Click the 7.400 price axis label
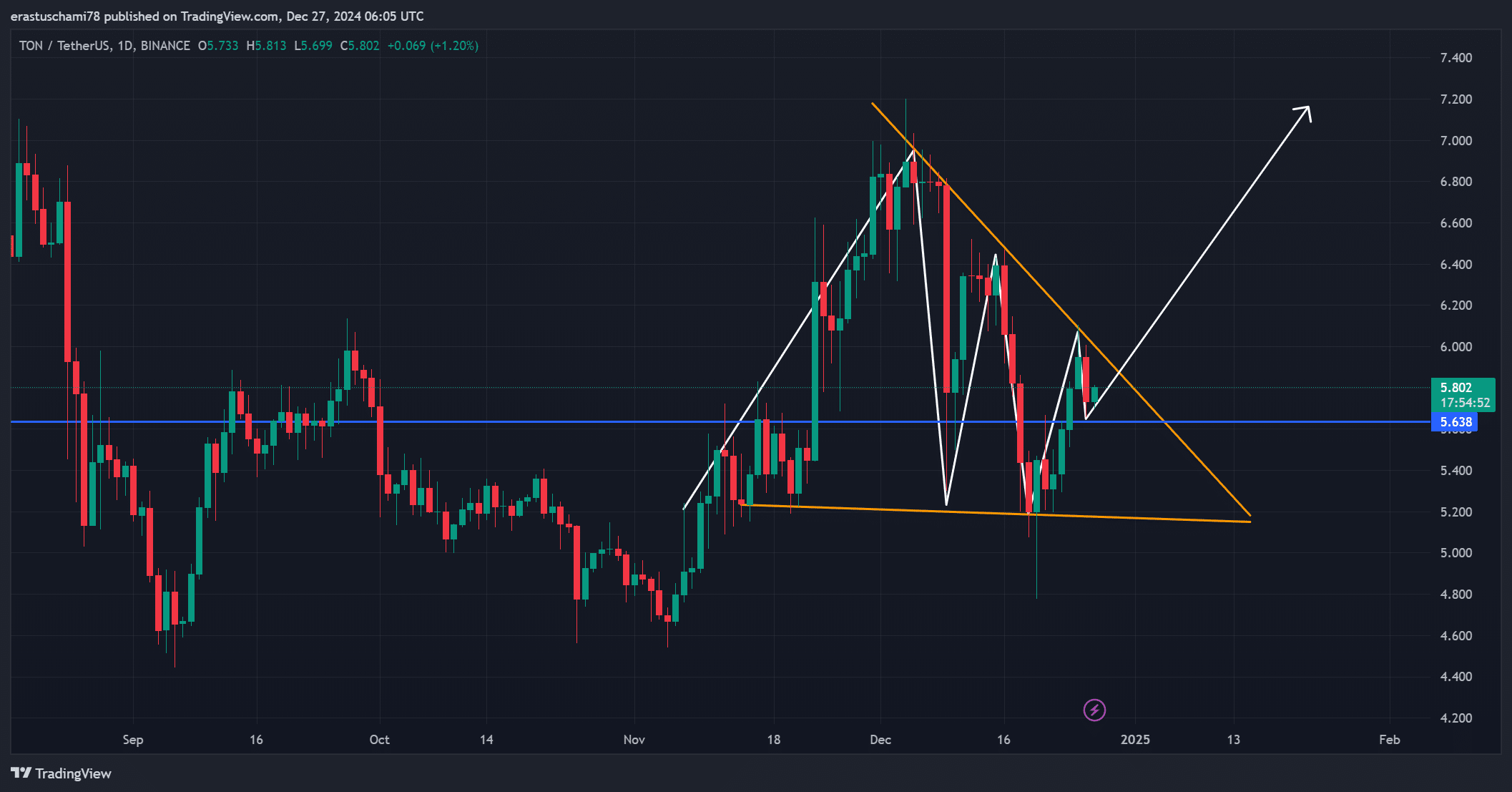The image size is (1512, 792). click(1456, 57)
